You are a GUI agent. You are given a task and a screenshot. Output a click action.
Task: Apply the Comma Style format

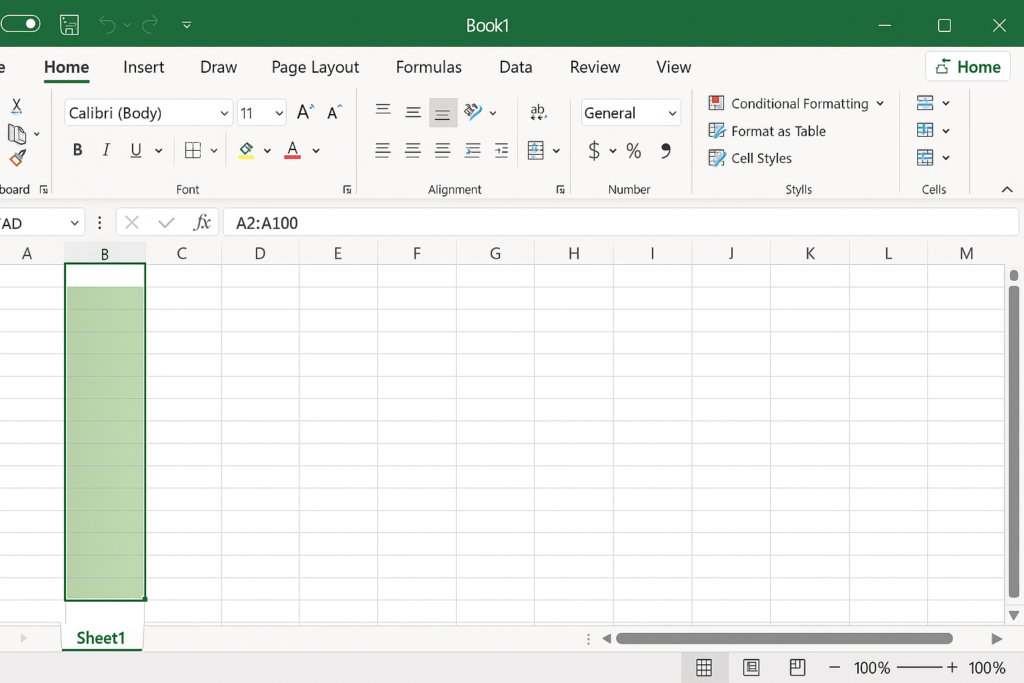tap(665, 151)
